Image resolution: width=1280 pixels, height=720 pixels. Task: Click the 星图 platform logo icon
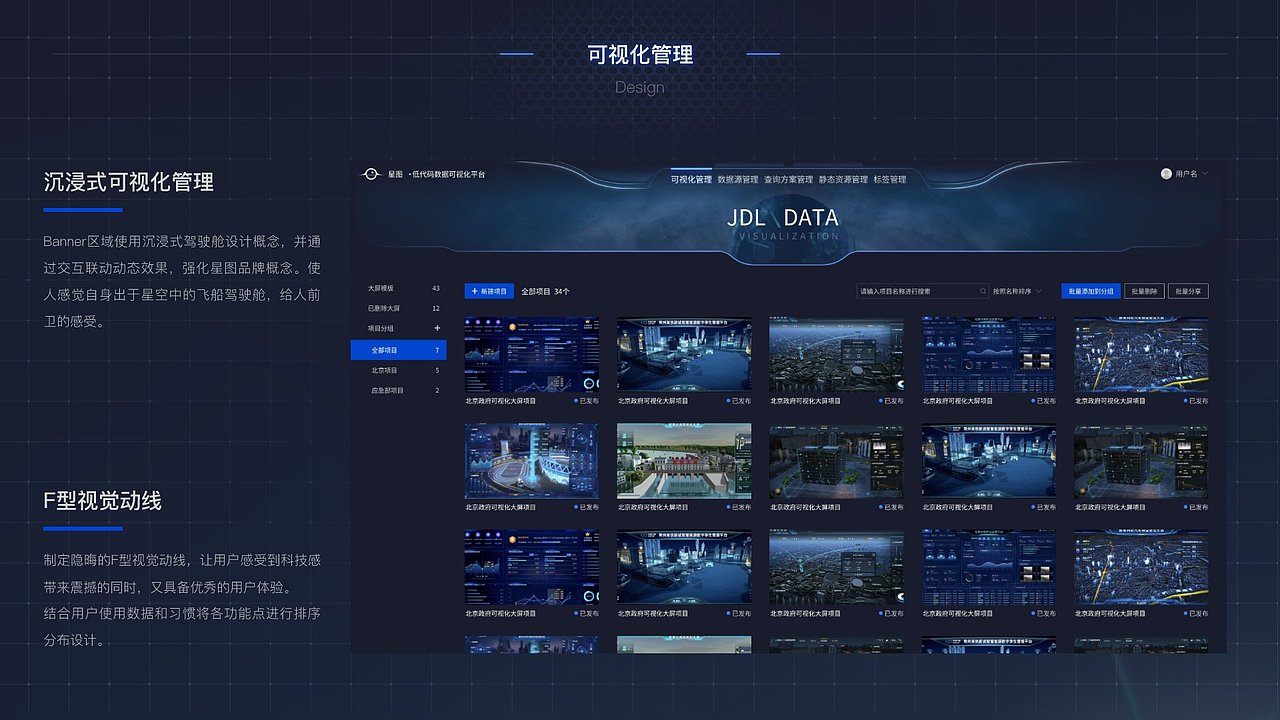click(x=372, y=172)
